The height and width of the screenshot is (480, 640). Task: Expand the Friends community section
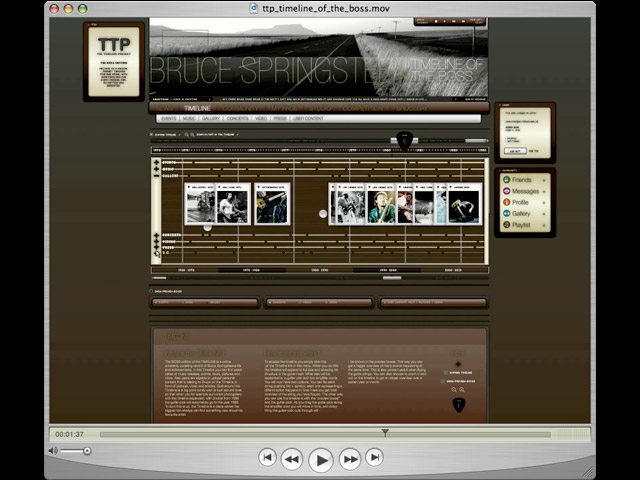pyautogui.click(x=544, y=180)
